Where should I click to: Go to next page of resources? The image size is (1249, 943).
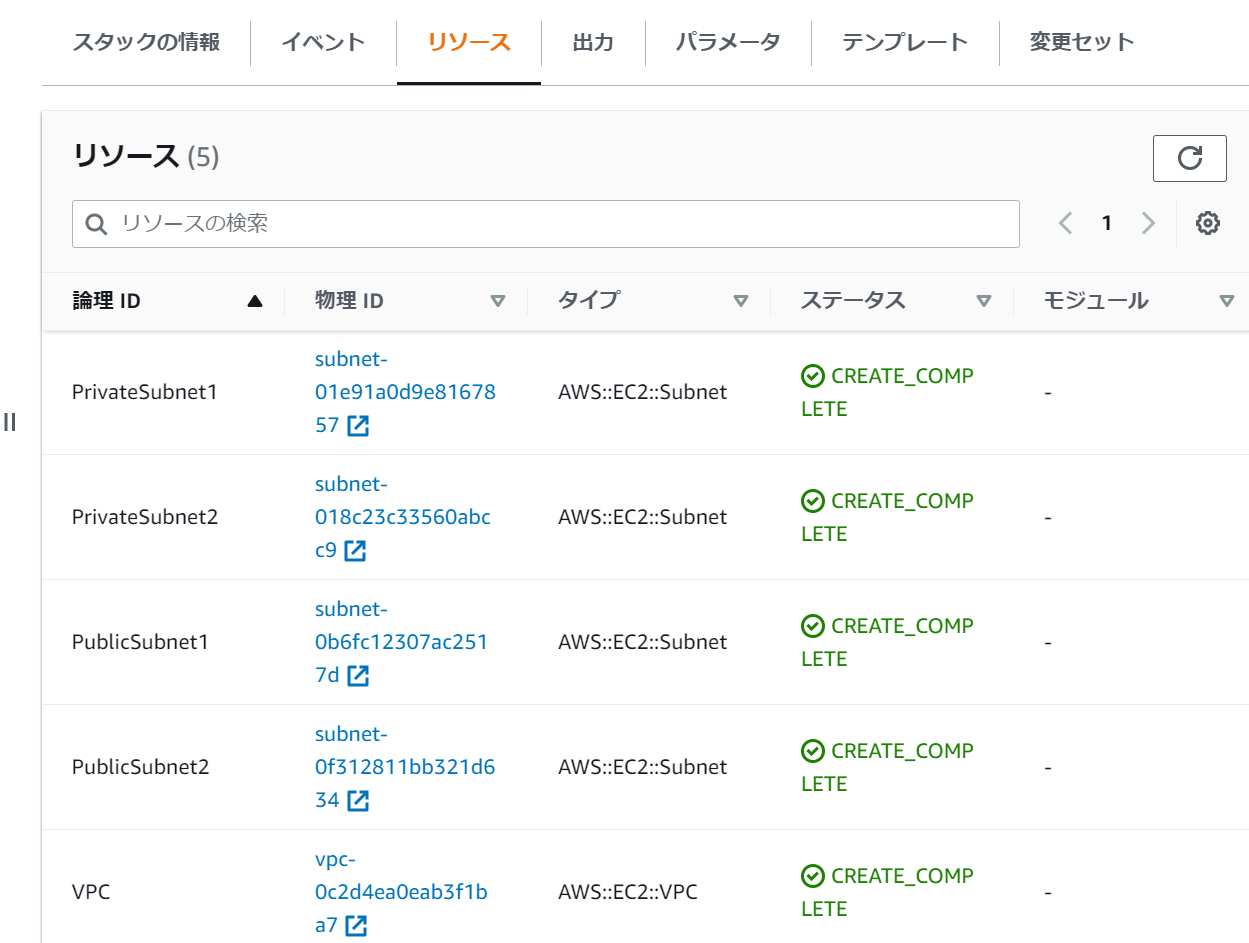click(1148, 224)
